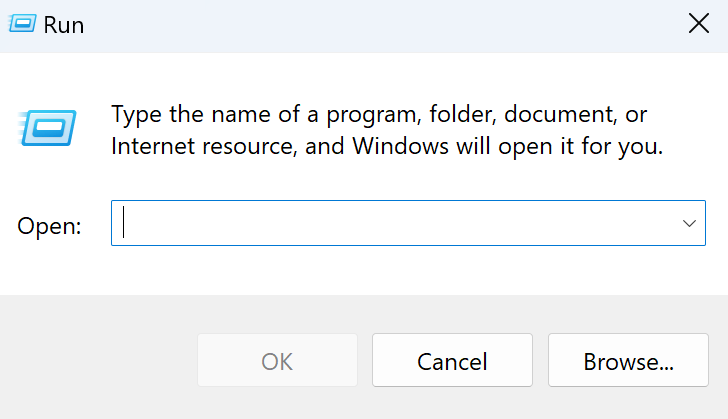
Task: Click the grey strip below the Cancel button
Action: tap(452, 403)
